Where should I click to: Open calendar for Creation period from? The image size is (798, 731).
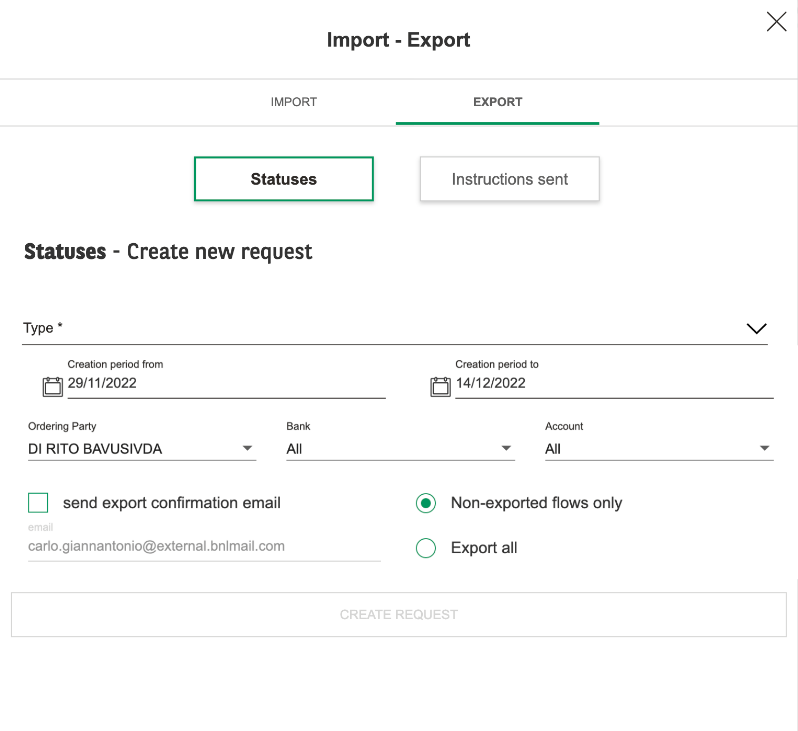(x=52, y=386)
